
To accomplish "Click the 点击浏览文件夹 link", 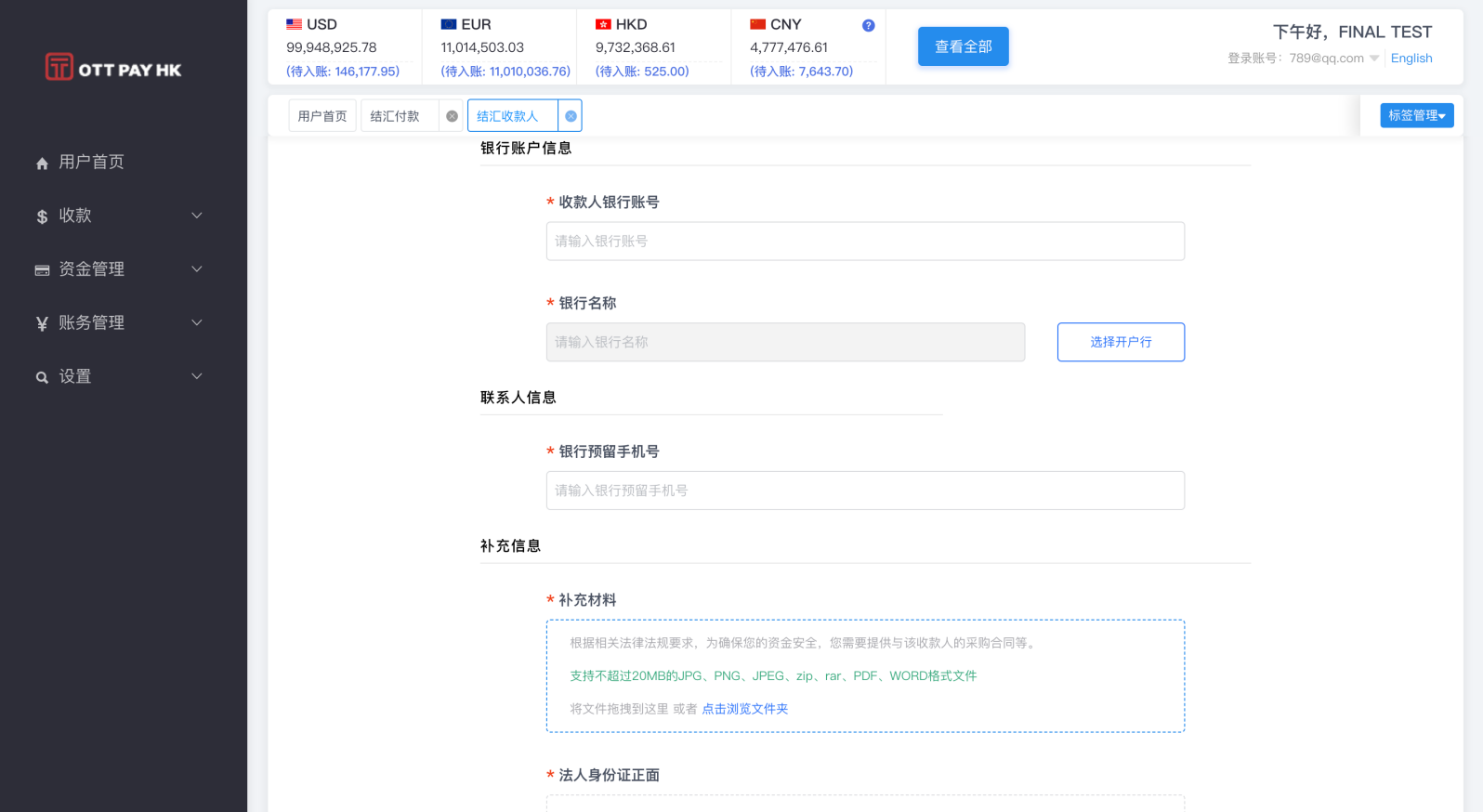I will tap(744, 709).
